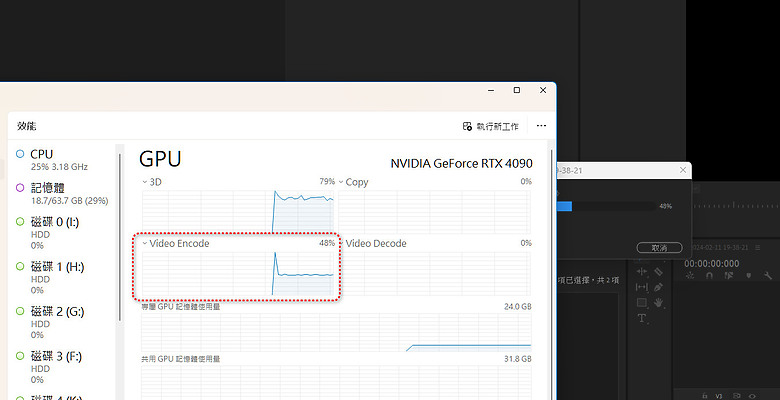Toggle timeline snapping magnet icon

709,276
